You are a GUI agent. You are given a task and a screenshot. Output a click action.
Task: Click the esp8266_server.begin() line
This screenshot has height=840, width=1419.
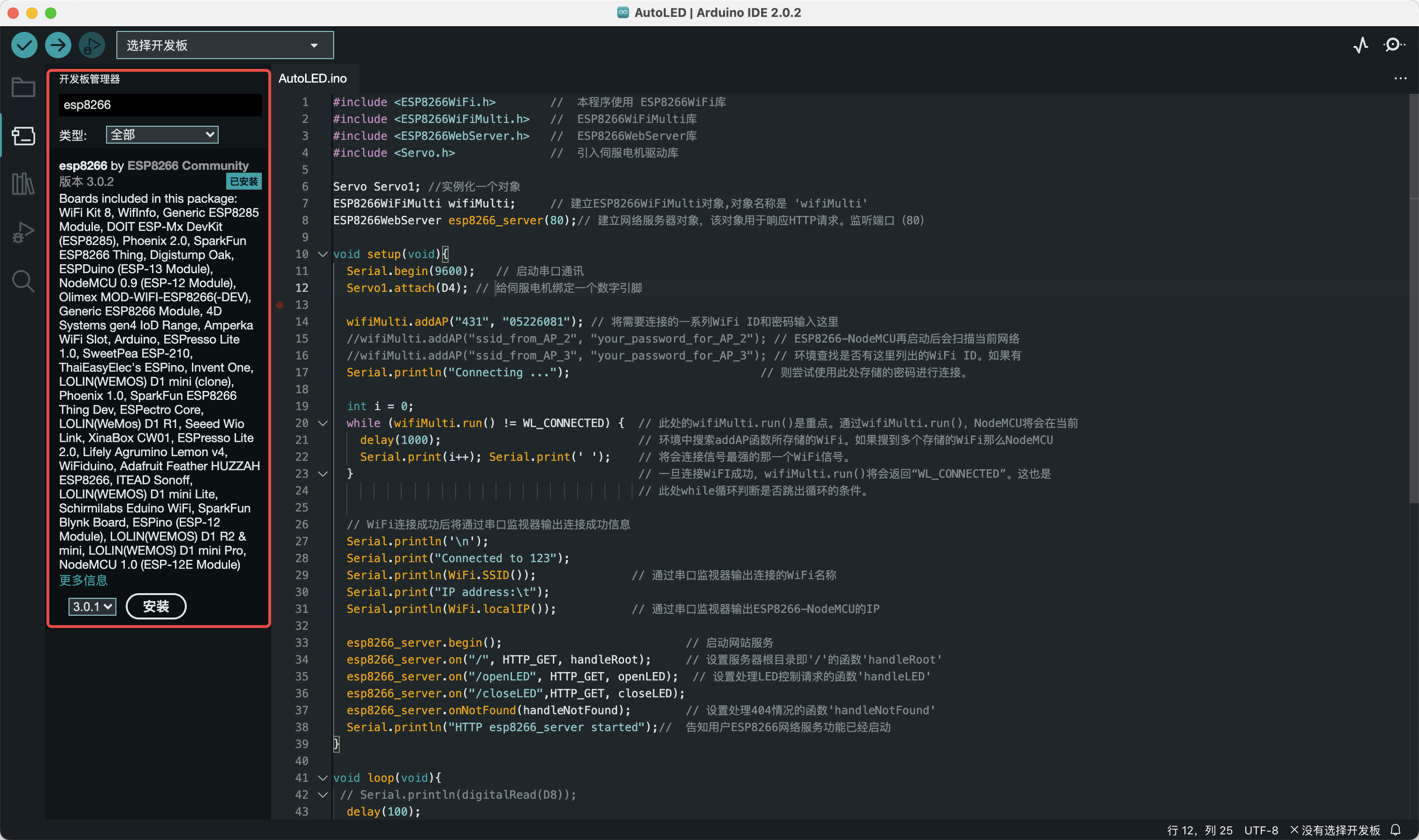pyautogui.click(x=424, y=643)
